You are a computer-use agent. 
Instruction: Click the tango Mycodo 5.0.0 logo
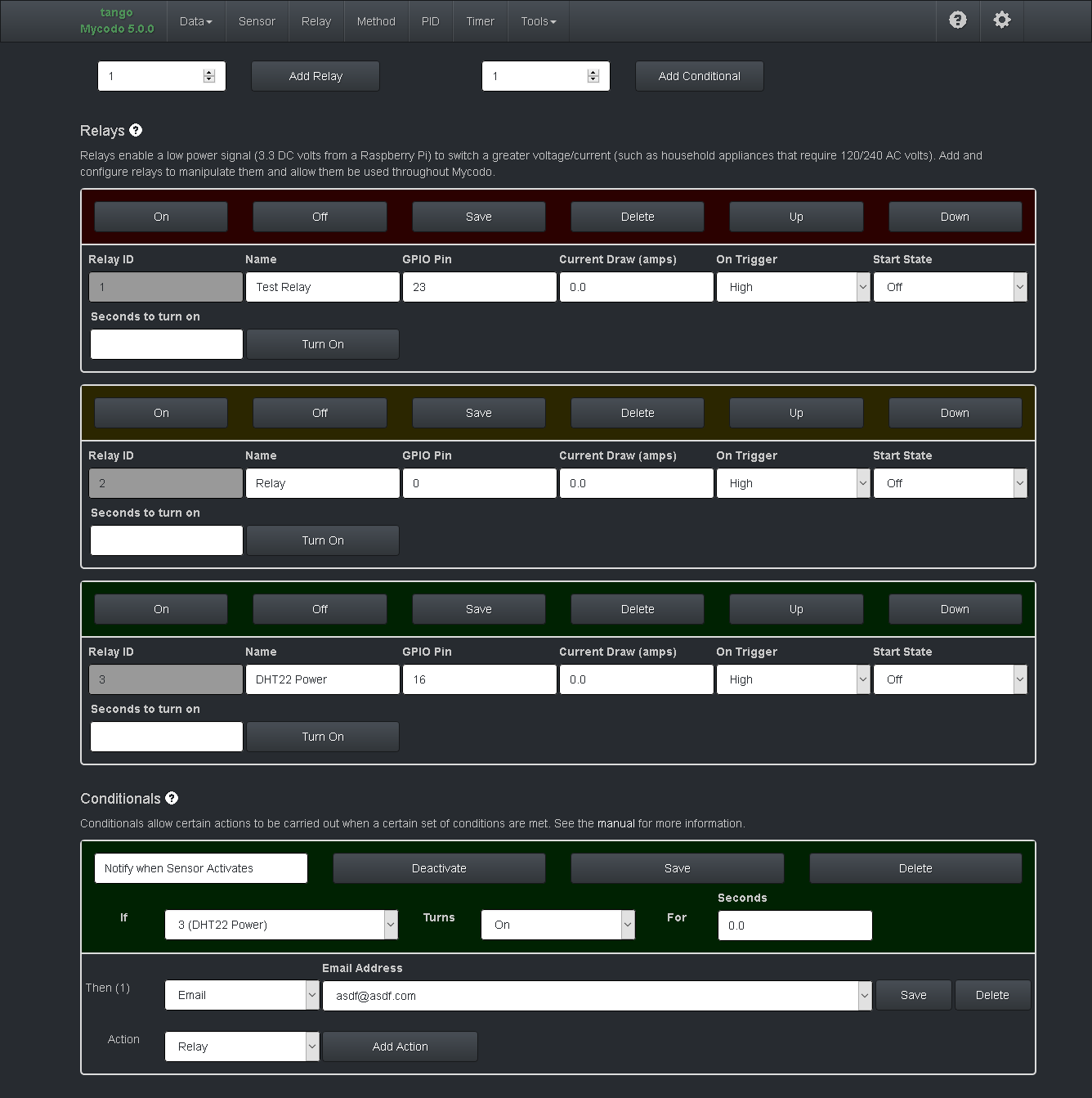[x=117, y=20]
